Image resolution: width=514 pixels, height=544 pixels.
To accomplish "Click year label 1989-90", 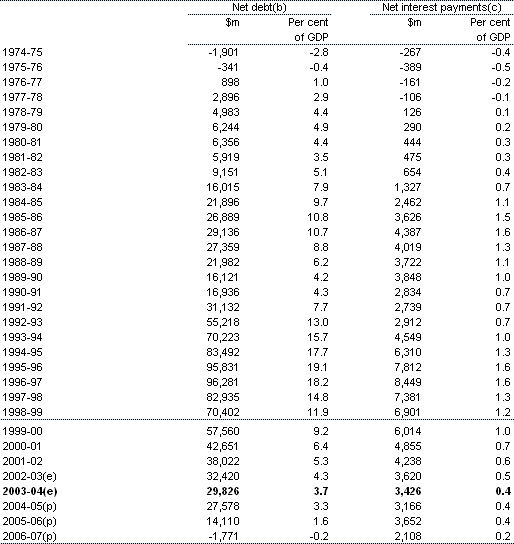I will pos(22,277).
